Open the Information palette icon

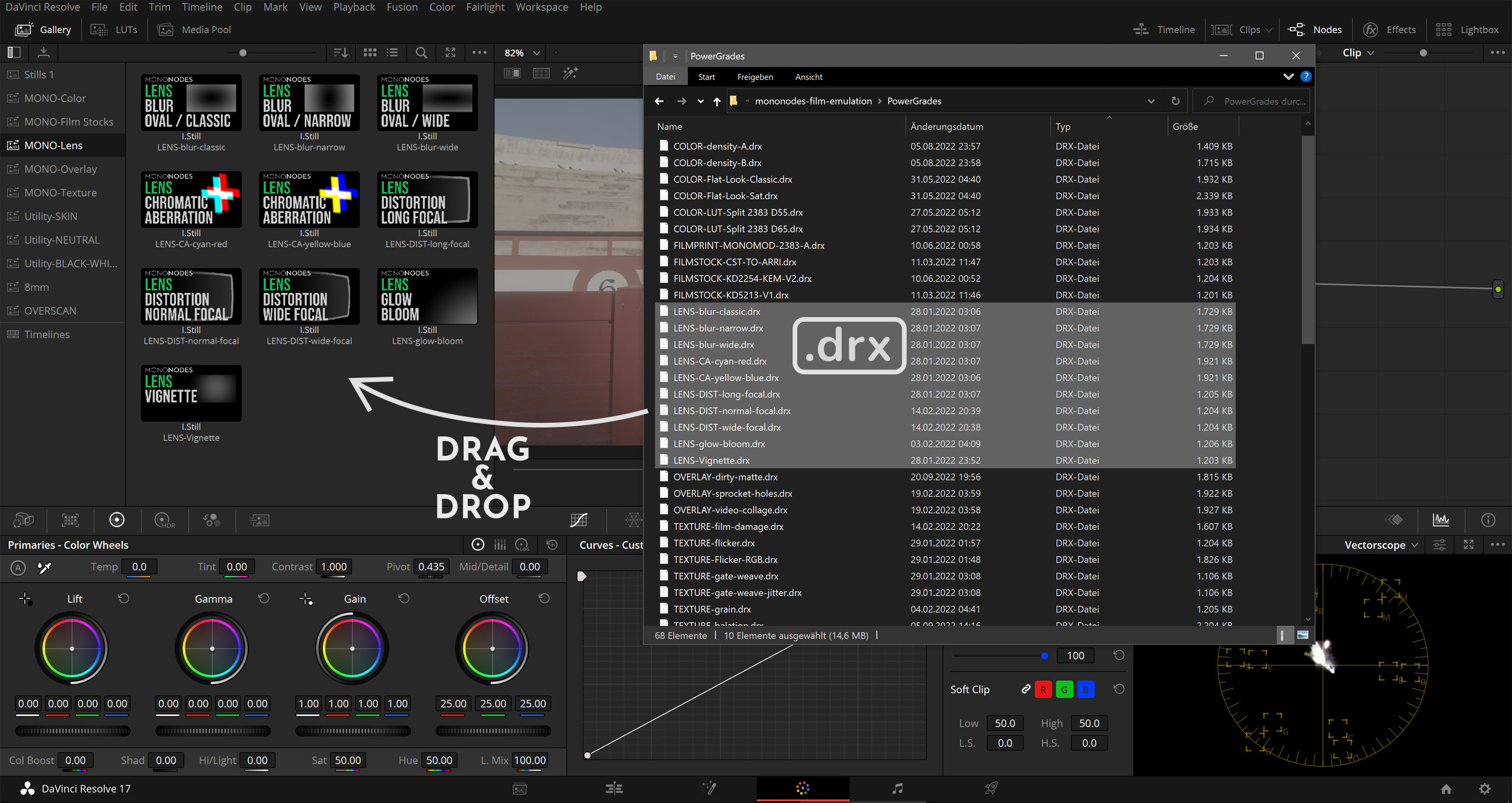point(1488,520)
